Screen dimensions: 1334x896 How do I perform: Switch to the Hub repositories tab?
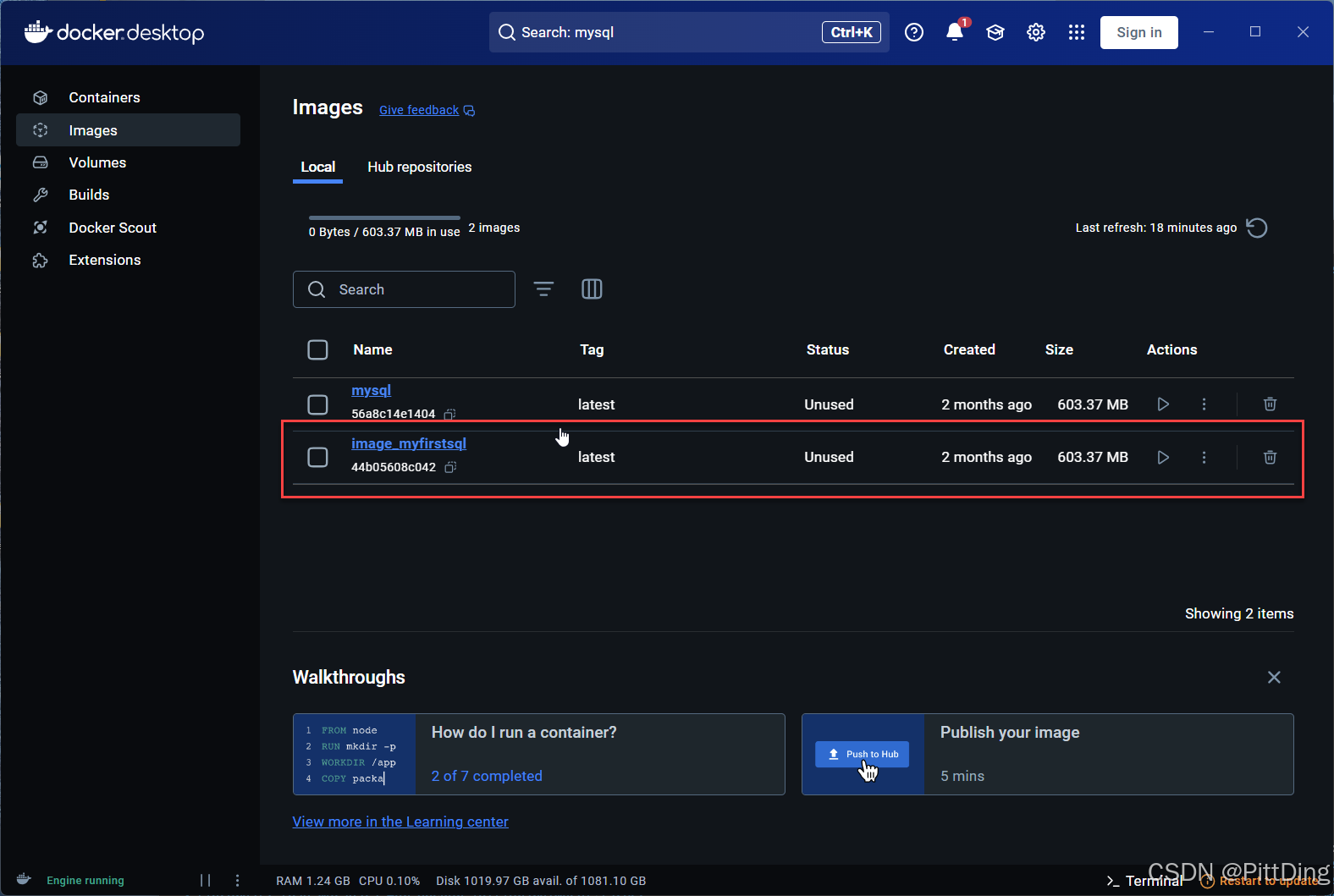tap(420, 167)
